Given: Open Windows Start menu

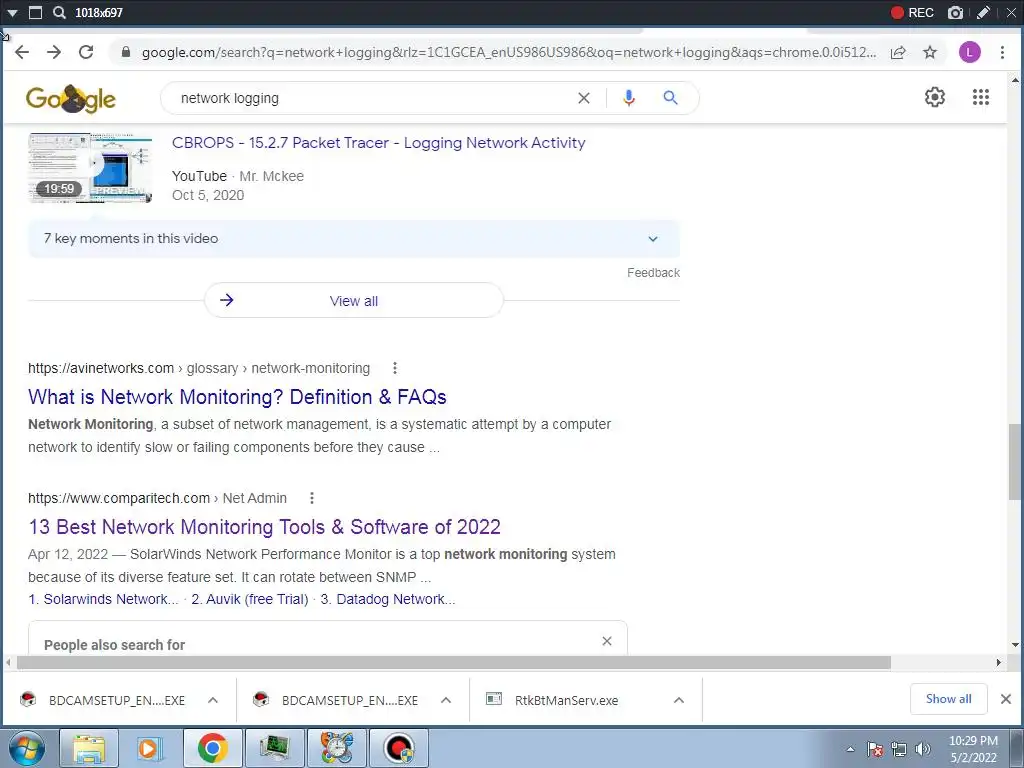Looking at the screenshot, I should point(27,748).
